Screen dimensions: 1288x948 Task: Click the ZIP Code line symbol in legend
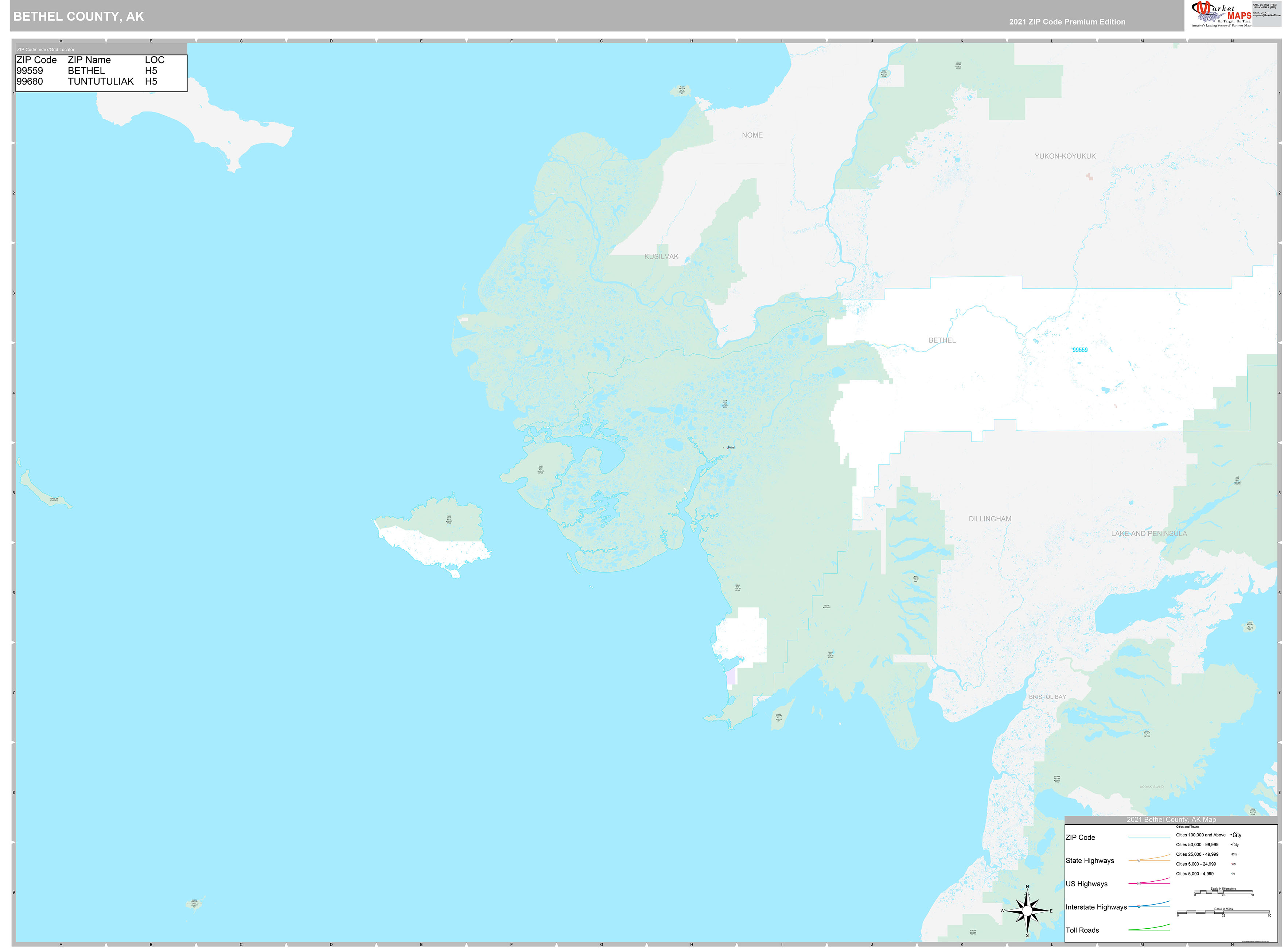tap(1150, 837)
